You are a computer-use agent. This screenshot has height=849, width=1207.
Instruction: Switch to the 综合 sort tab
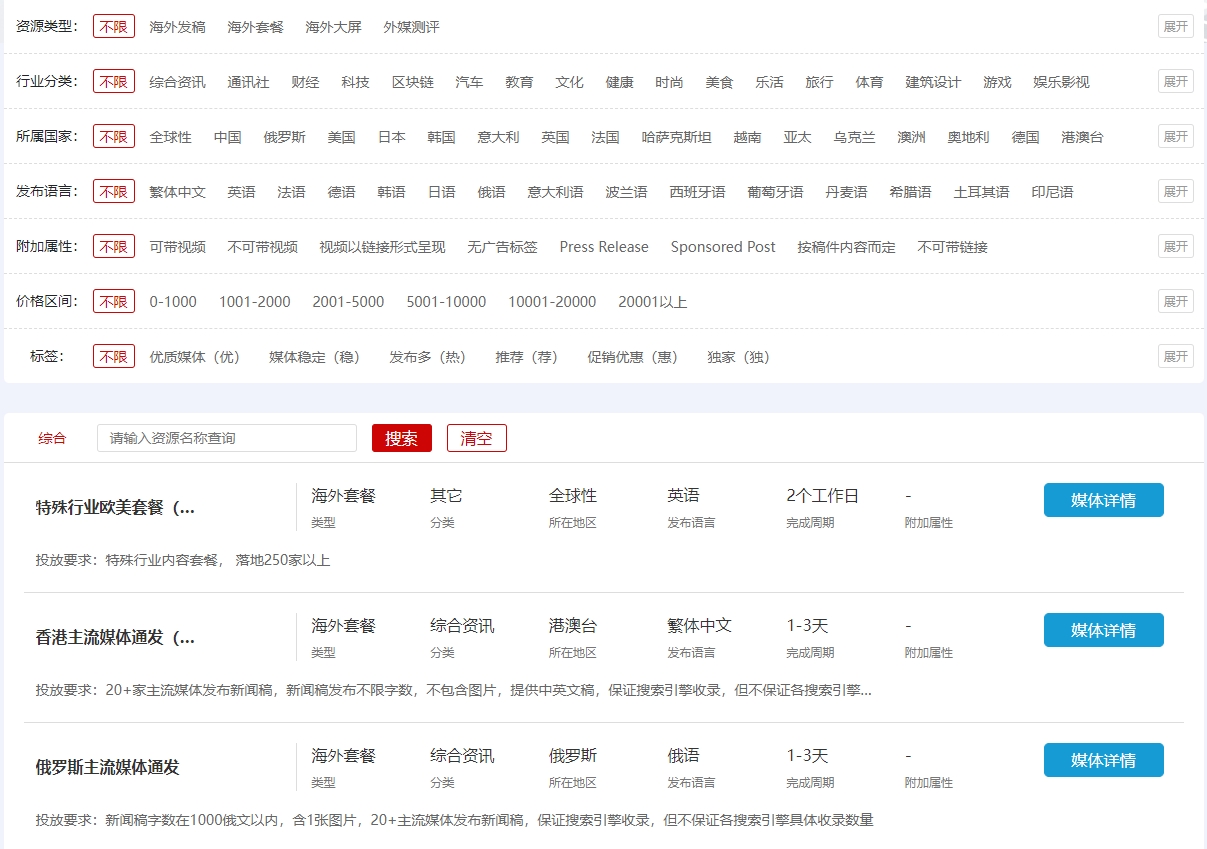[x=52, y=438]
